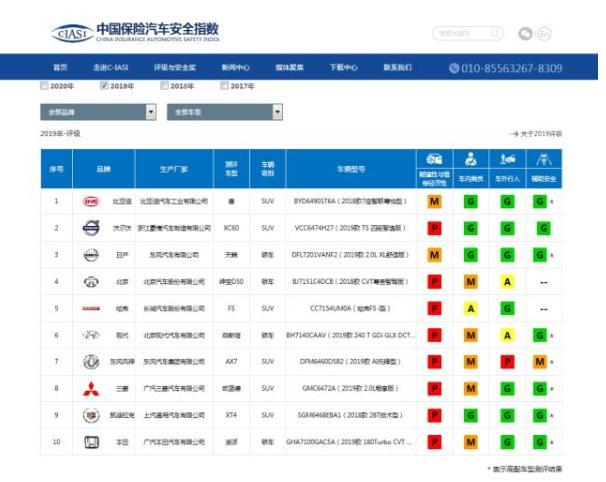Follow the 关于2019评级 link

(x=537, y=133)
